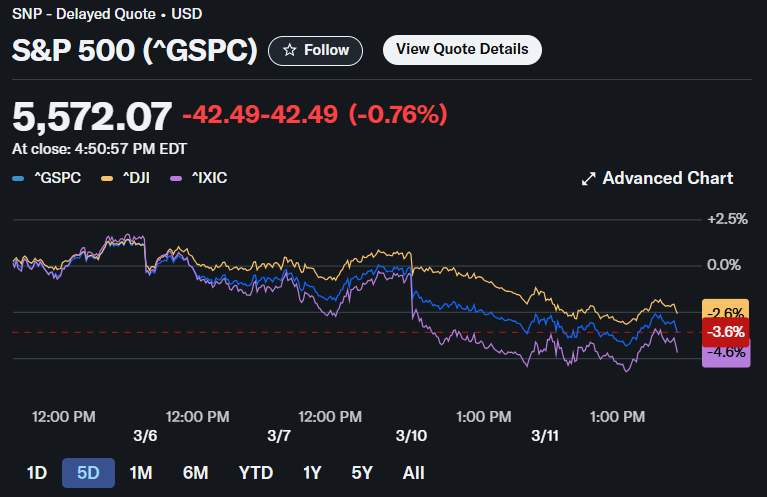The height and width of the screenshot is (497, 767).
Task: Click the red -3.6% price label
Action: tap(726, 331)
